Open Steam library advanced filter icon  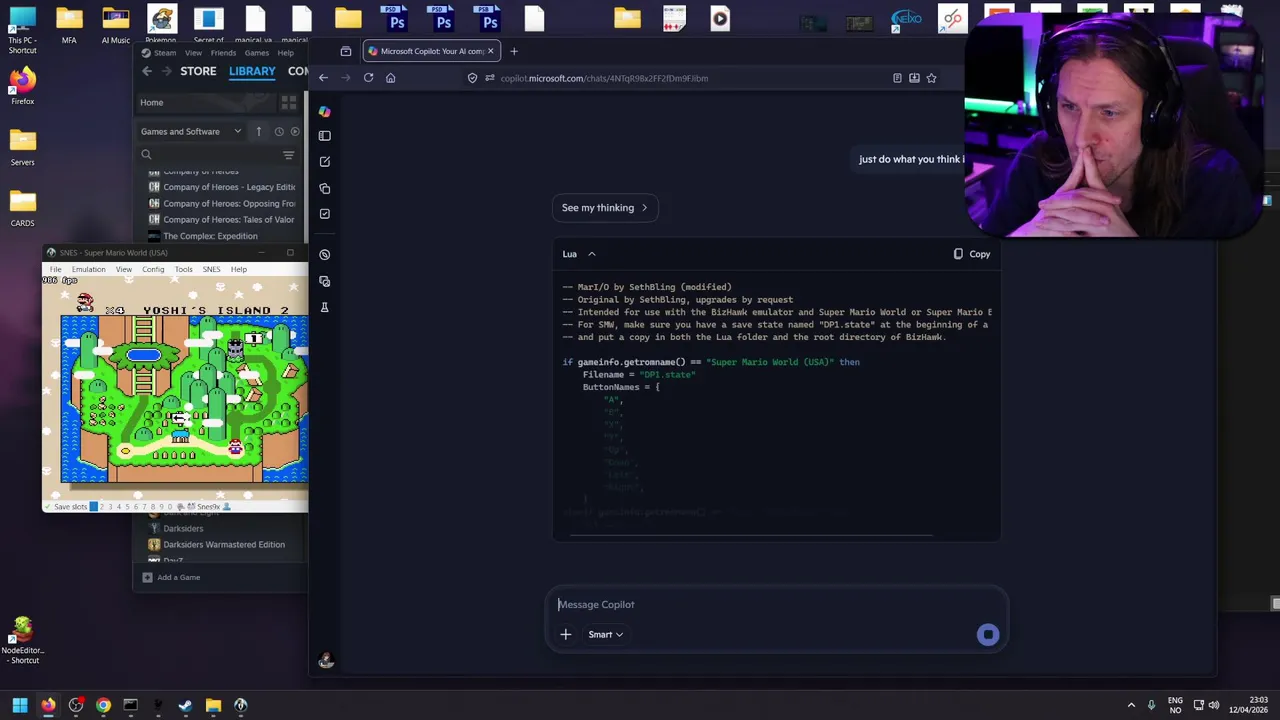pos(288,155)
